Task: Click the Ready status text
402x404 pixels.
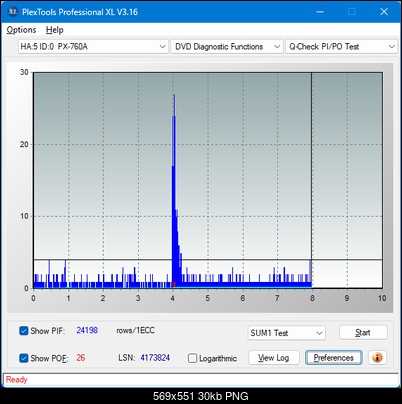Action: coord(17,379)
